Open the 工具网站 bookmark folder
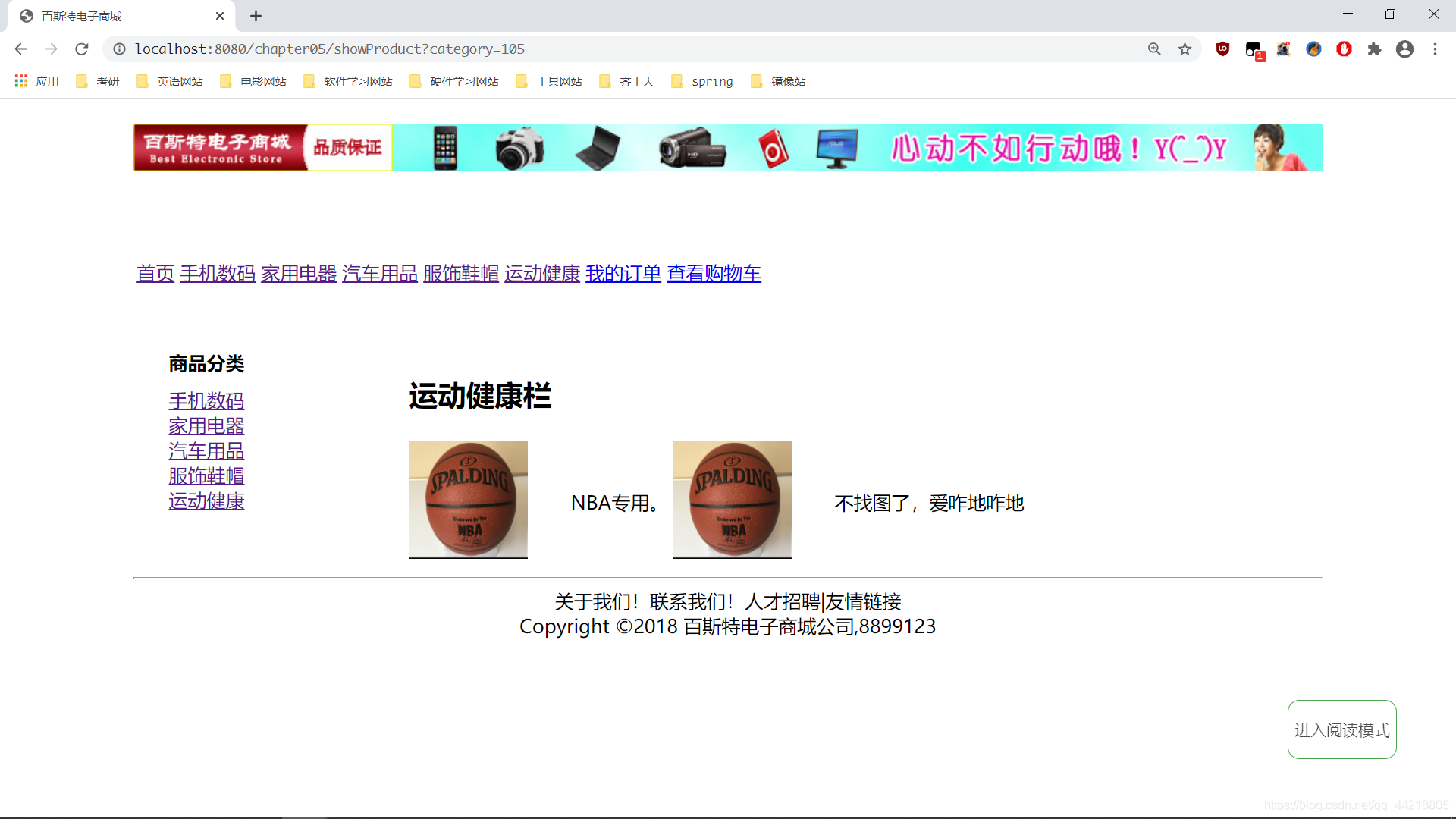 click(x=549, y=81)
